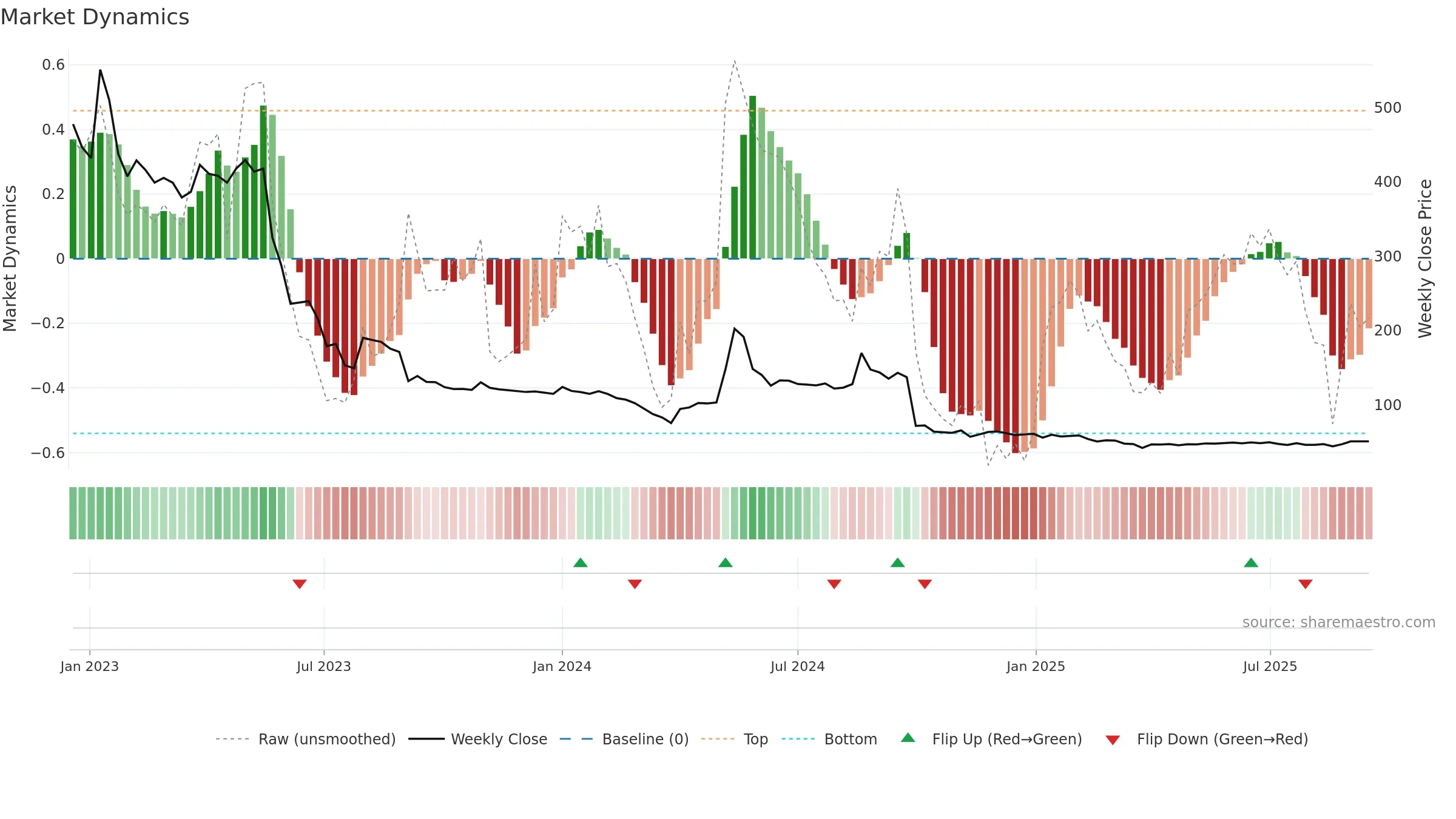Click the orange dotted Top threshold line
This screenshot has width=1456, height=819.
tap(722, 111)
